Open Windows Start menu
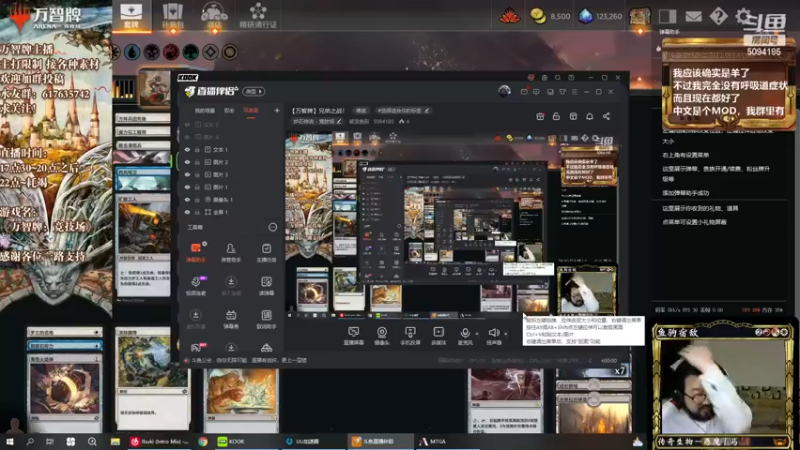This screenshot has width=800, height=450. coord(9,441)
